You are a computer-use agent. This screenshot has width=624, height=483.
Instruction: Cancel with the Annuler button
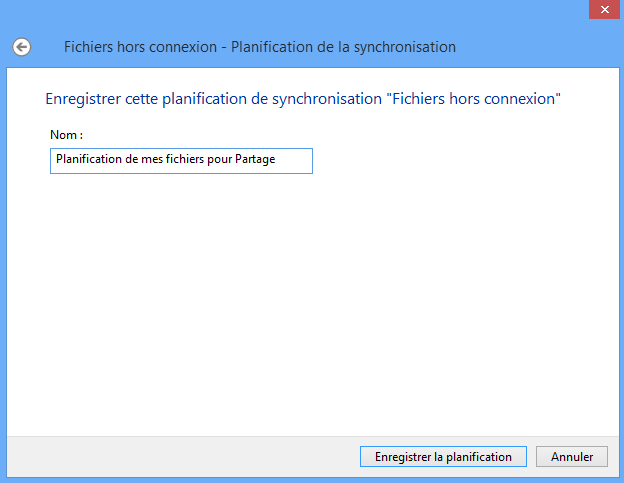pos(572,456)
